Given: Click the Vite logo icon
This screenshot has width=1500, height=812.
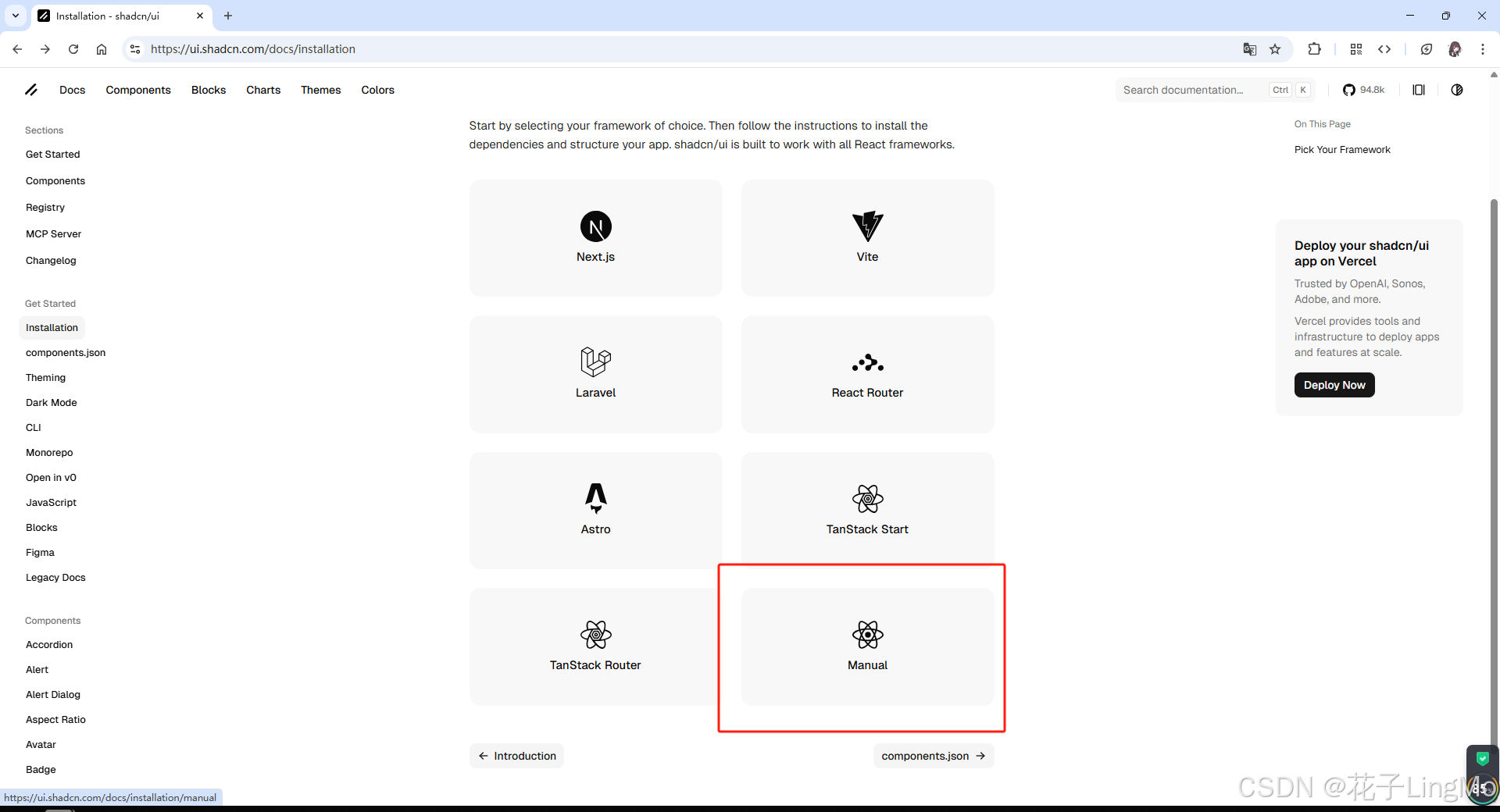Looking at the screenshot, I should click(x=867, y=227).
